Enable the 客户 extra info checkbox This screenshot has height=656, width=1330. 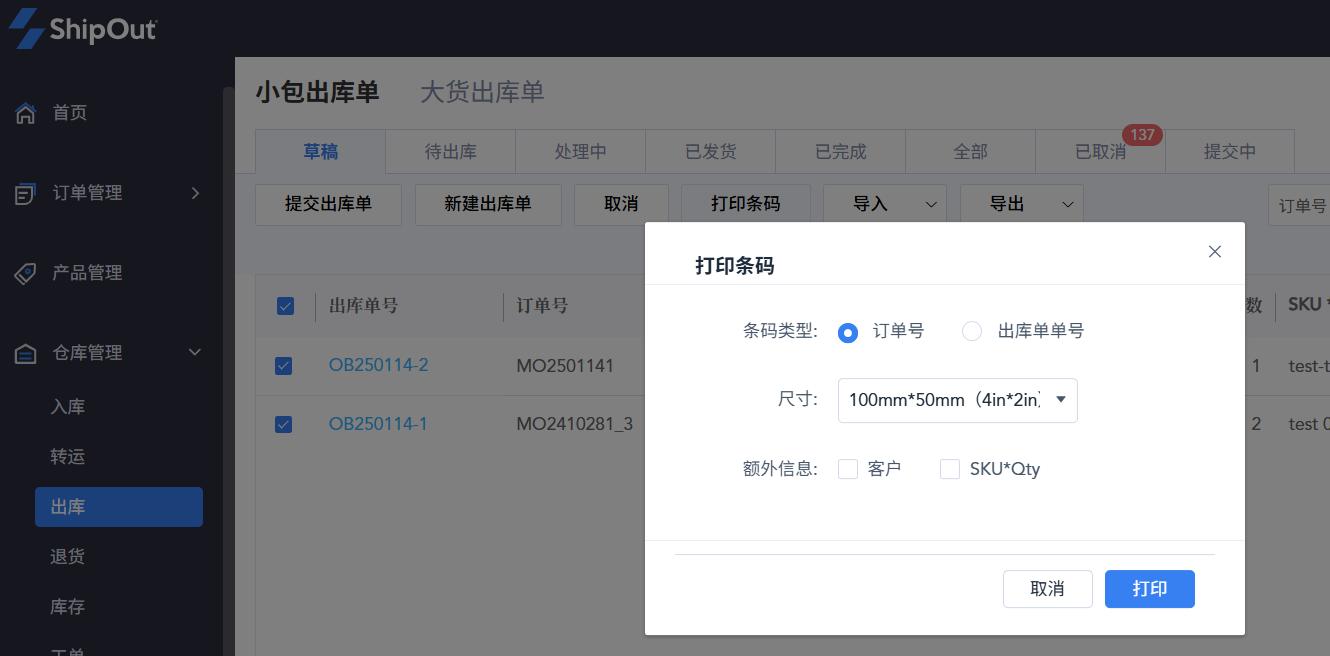pos(848,469)
